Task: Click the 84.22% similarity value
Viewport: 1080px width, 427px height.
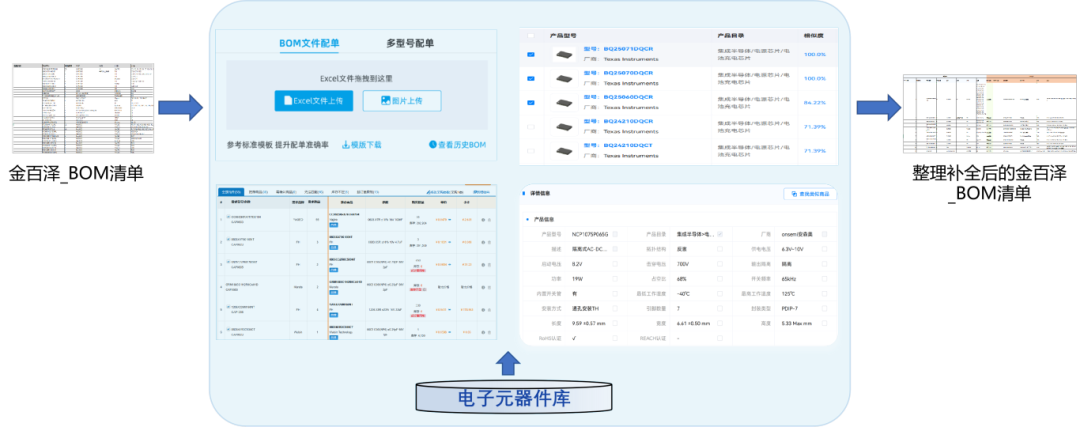Action: coord(815,103)
